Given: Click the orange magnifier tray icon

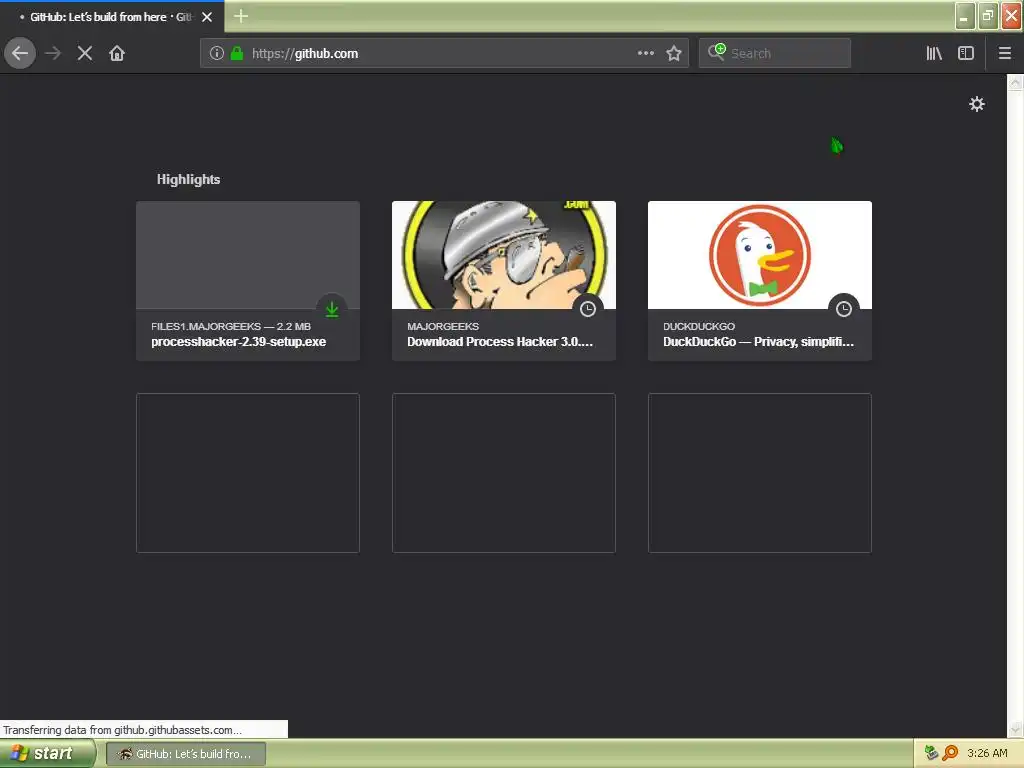Looking at the screenshot, I should pos(950,753).
